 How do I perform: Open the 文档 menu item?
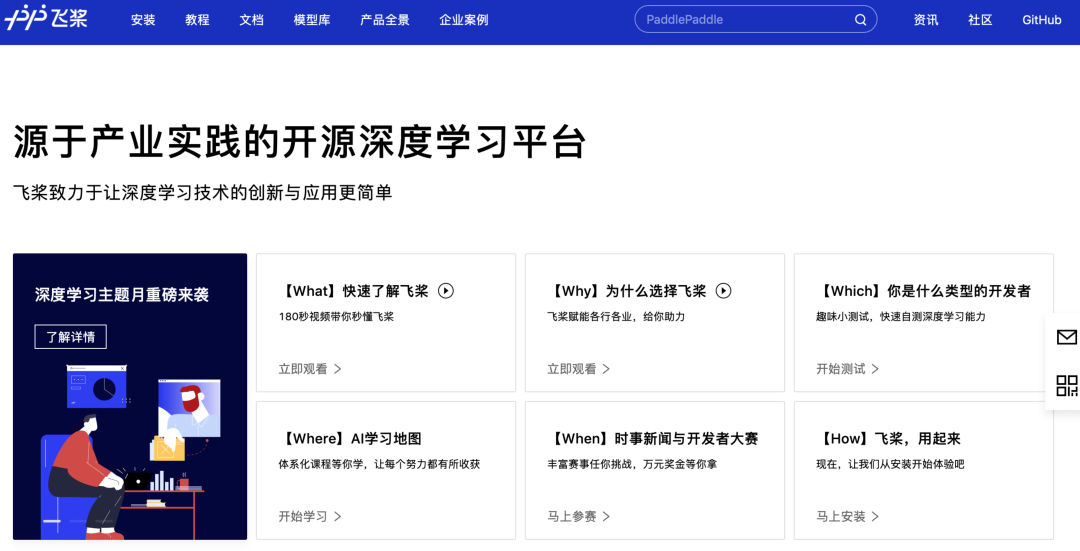coord(251,20)
